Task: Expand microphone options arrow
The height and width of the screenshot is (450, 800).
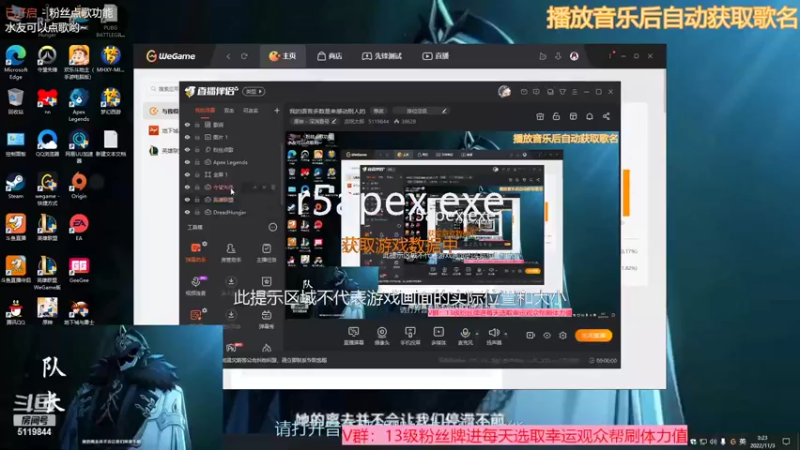Action: point(477,334)
